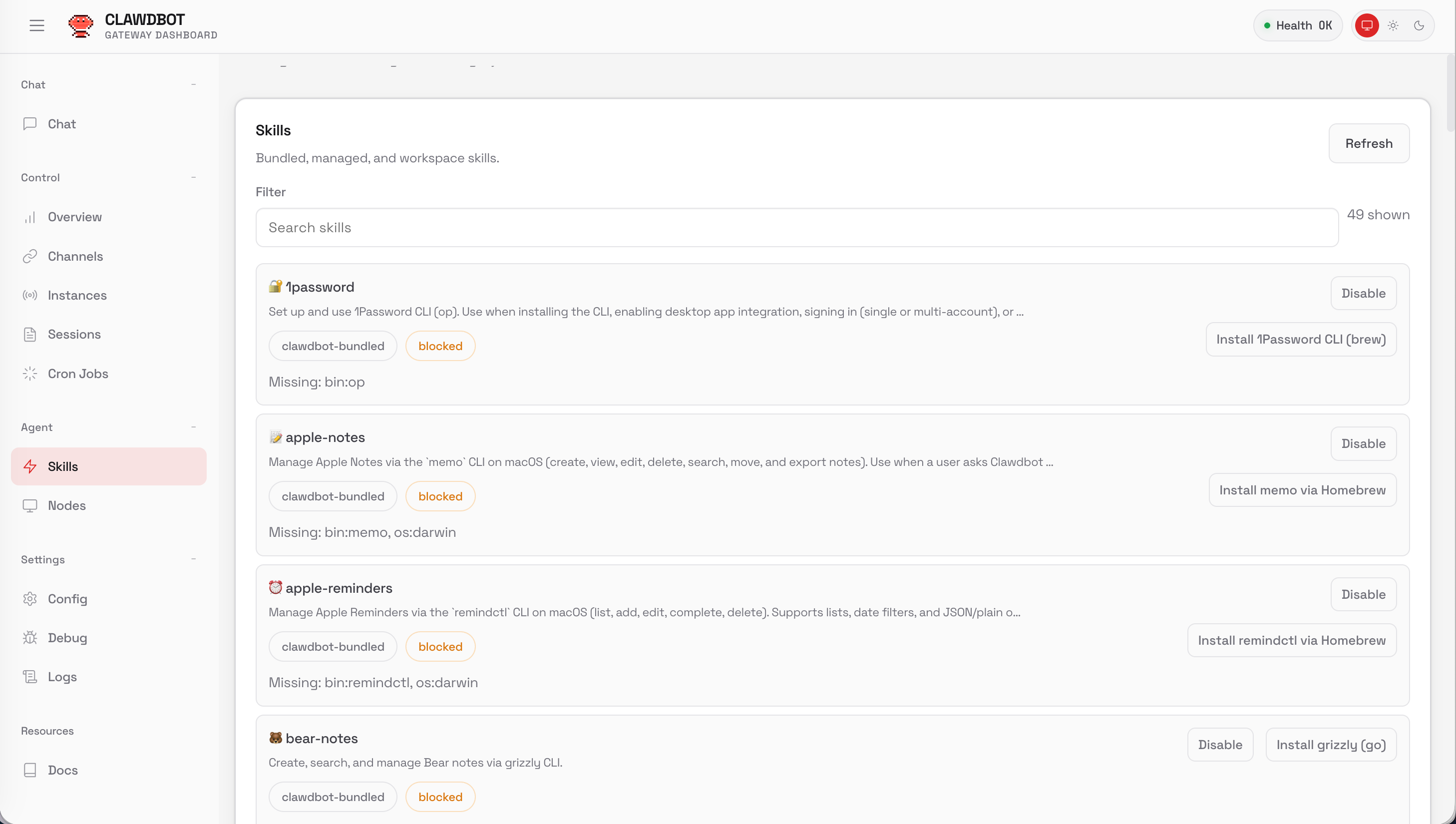Open Channels link icon
Viewport: 1456px width, 824px height.
coord(30,256)
